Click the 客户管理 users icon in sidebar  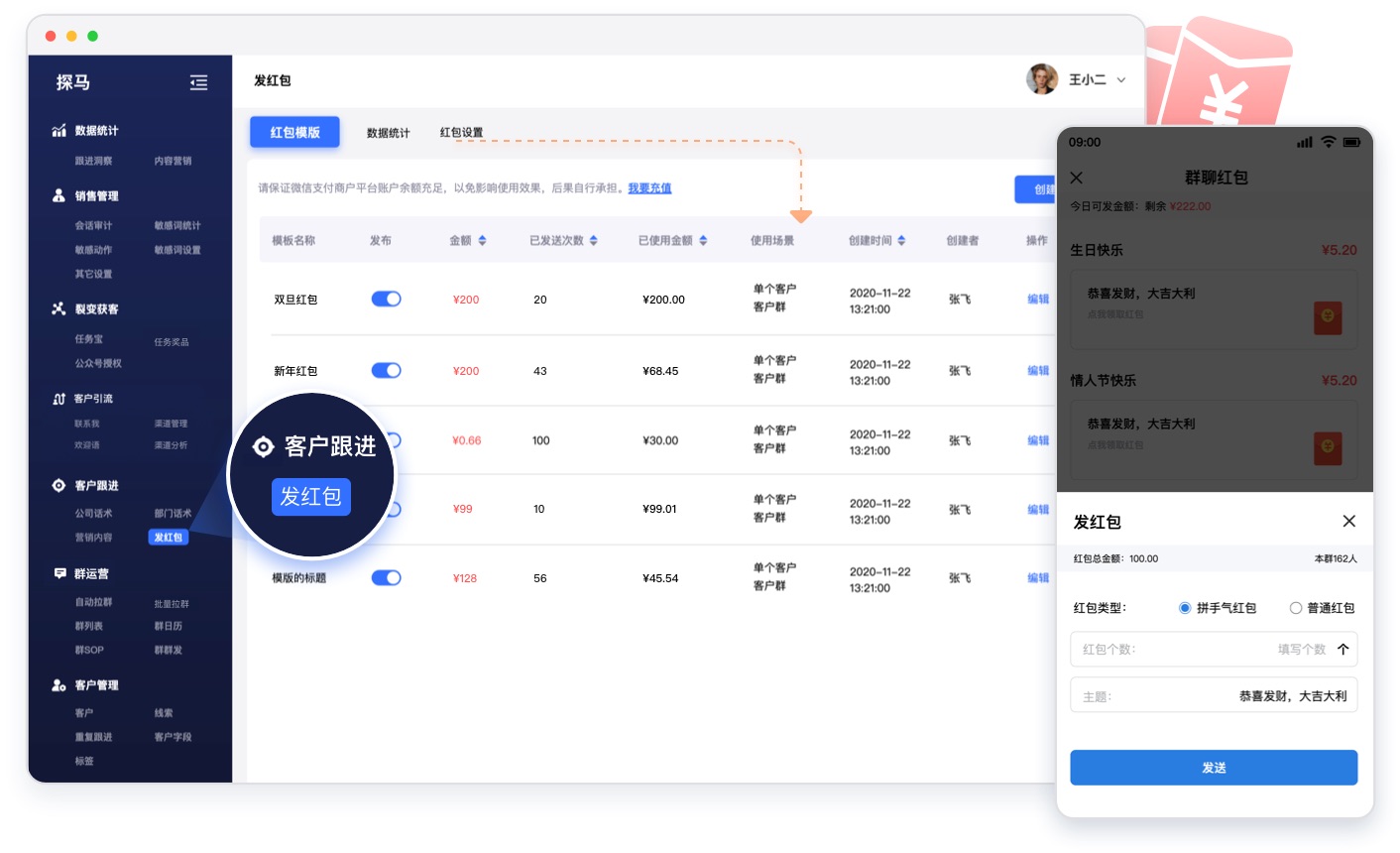(x=58, y=685)
